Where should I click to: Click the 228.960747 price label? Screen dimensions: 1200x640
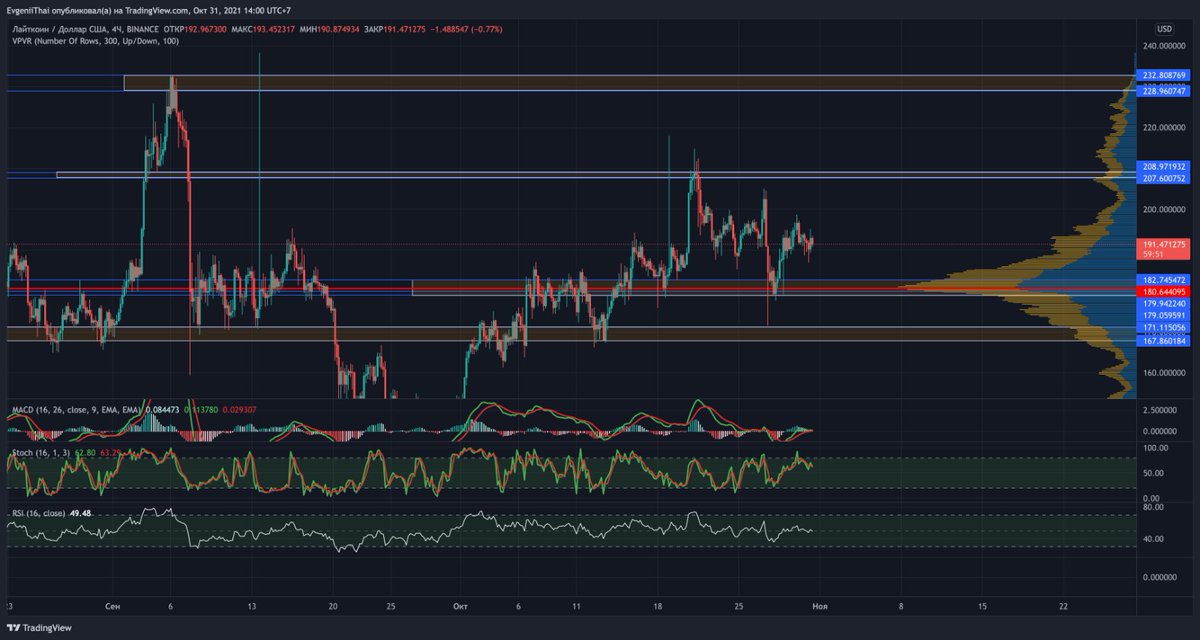(1165, 91)
